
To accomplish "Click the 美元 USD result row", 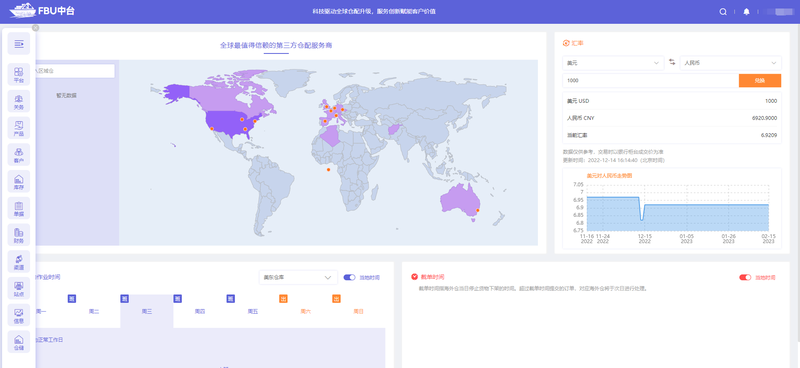I will coord(672,101).
